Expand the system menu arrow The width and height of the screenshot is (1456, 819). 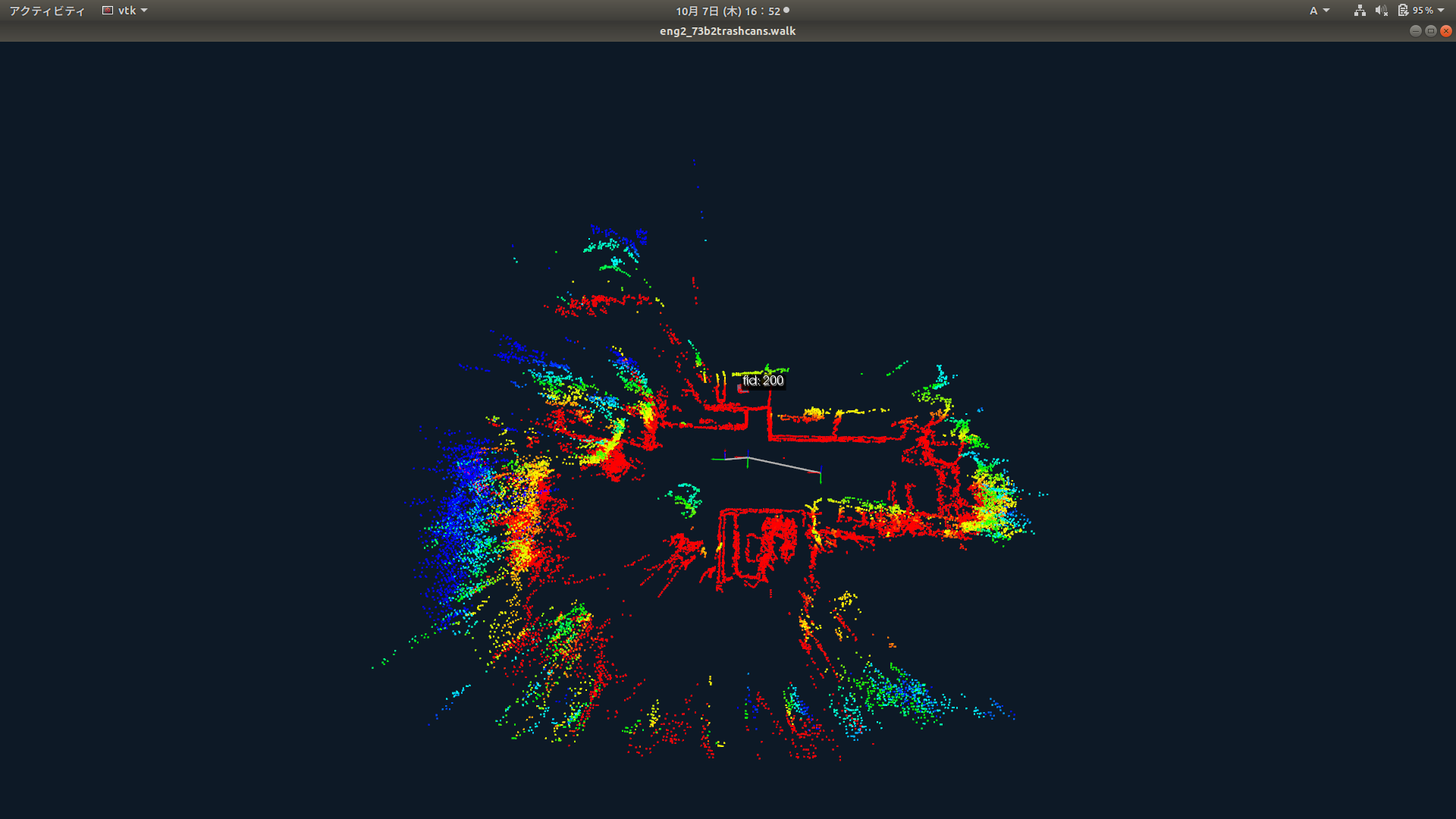(1441, 11)
